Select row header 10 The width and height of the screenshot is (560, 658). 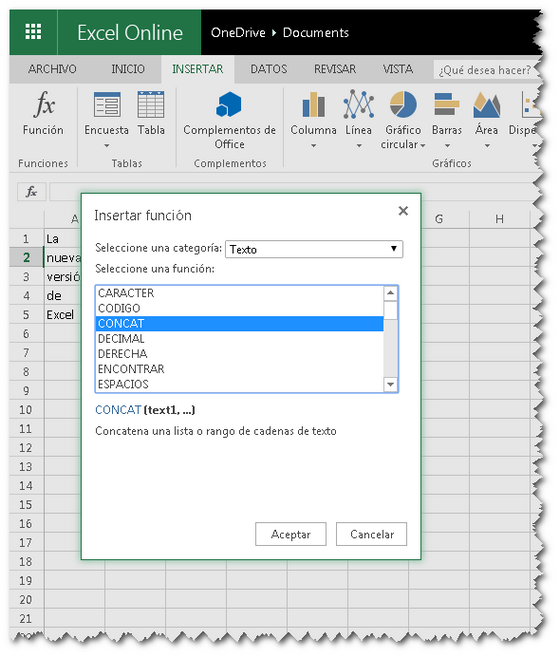coord(26,410)
